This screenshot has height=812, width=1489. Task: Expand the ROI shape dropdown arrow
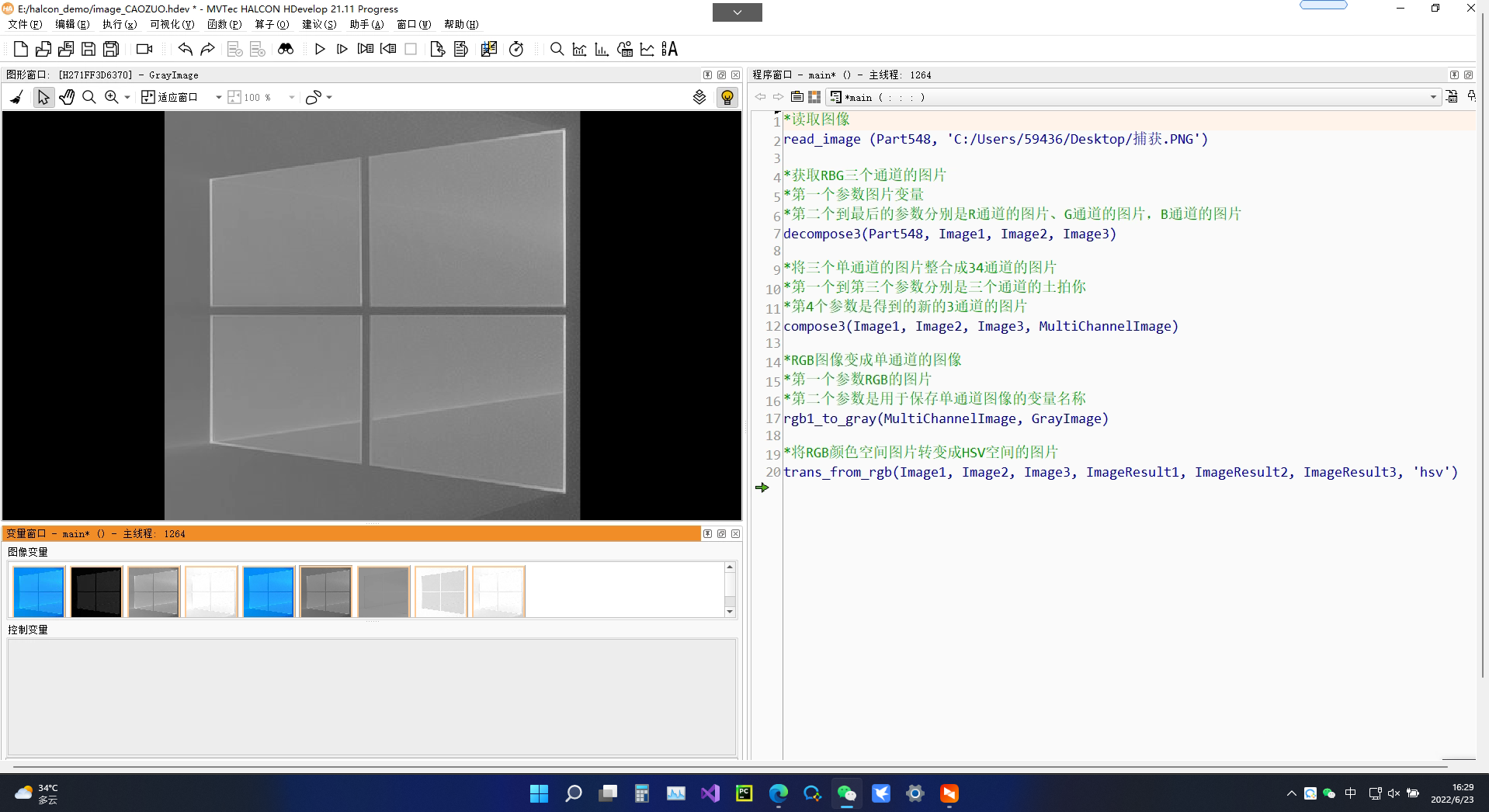(329, 98)
